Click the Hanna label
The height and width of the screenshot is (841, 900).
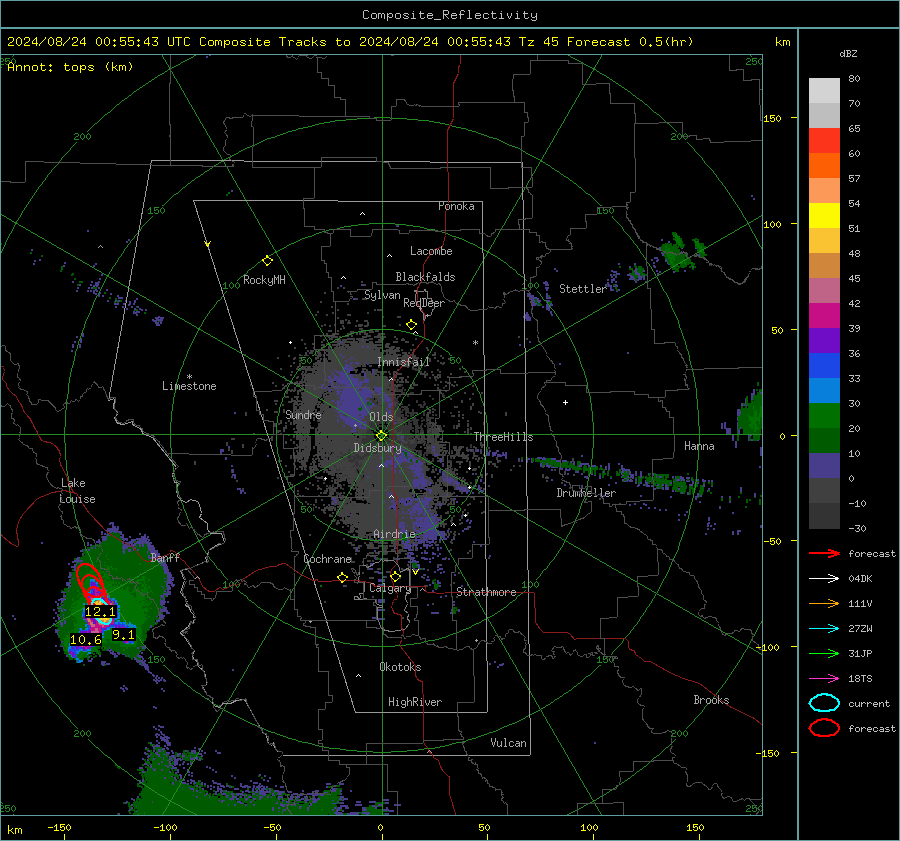click(x=699, y=446)
